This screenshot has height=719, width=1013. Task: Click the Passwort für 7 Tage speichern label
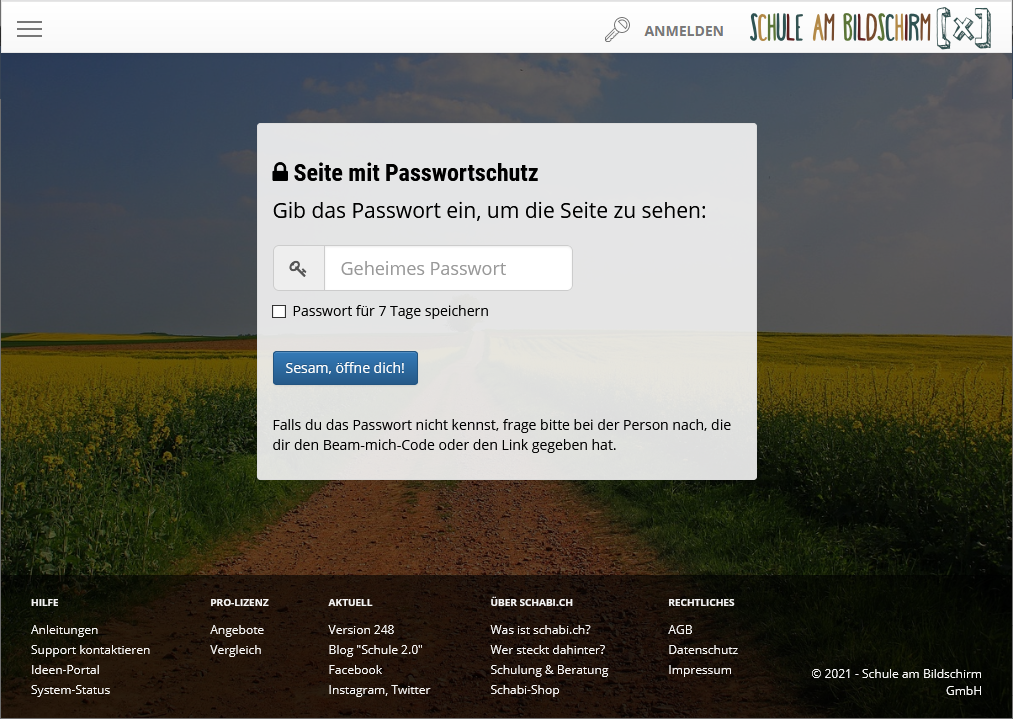point(390,311)
